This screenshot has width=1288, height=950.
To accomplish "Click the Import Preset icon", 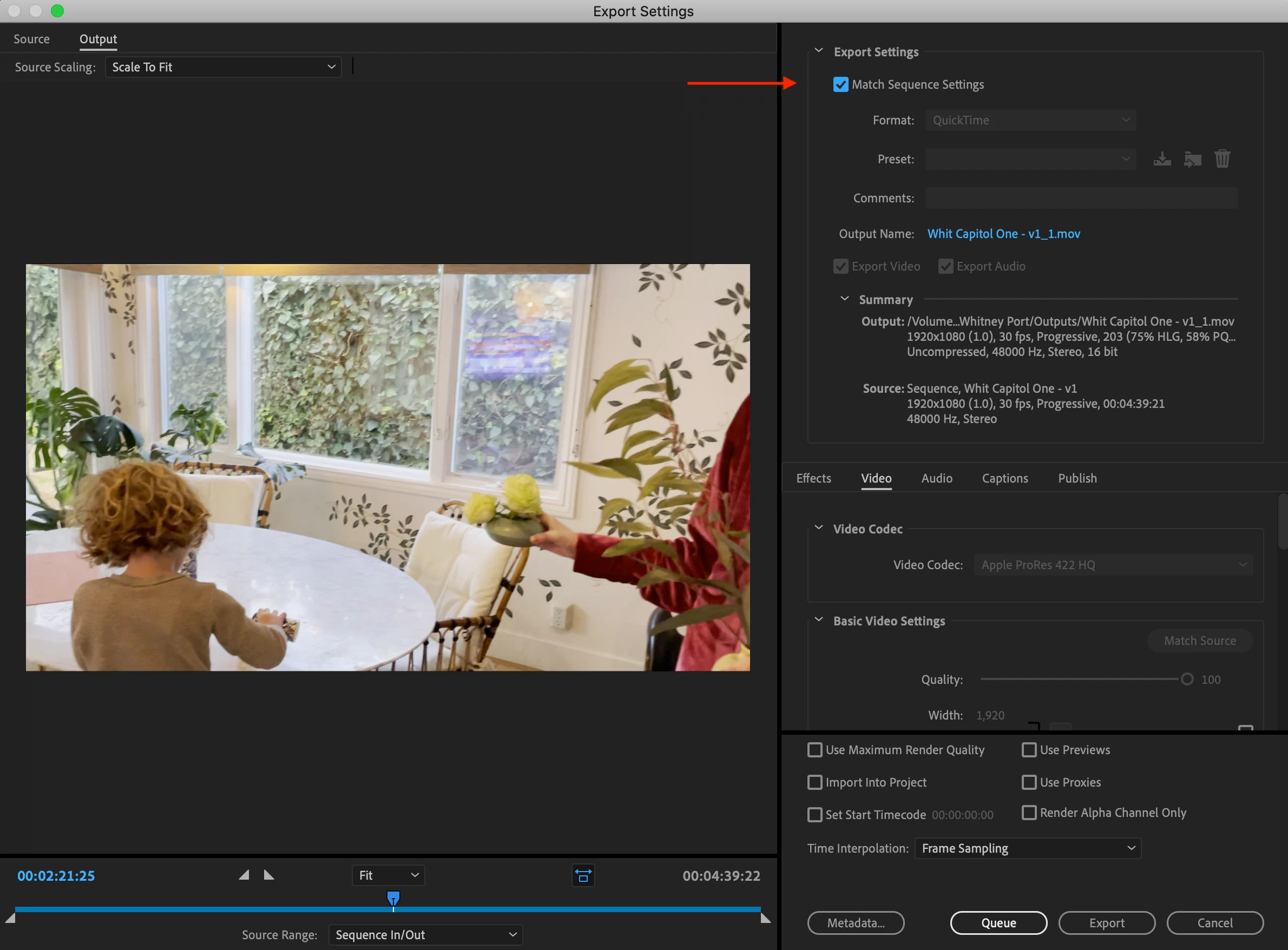I will click(x=1192, y=159).
